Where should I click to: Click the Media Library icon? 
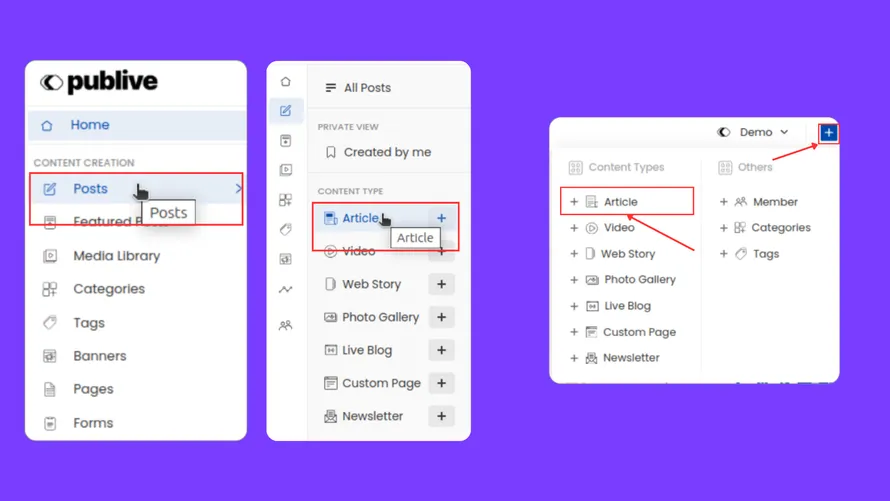50,256
